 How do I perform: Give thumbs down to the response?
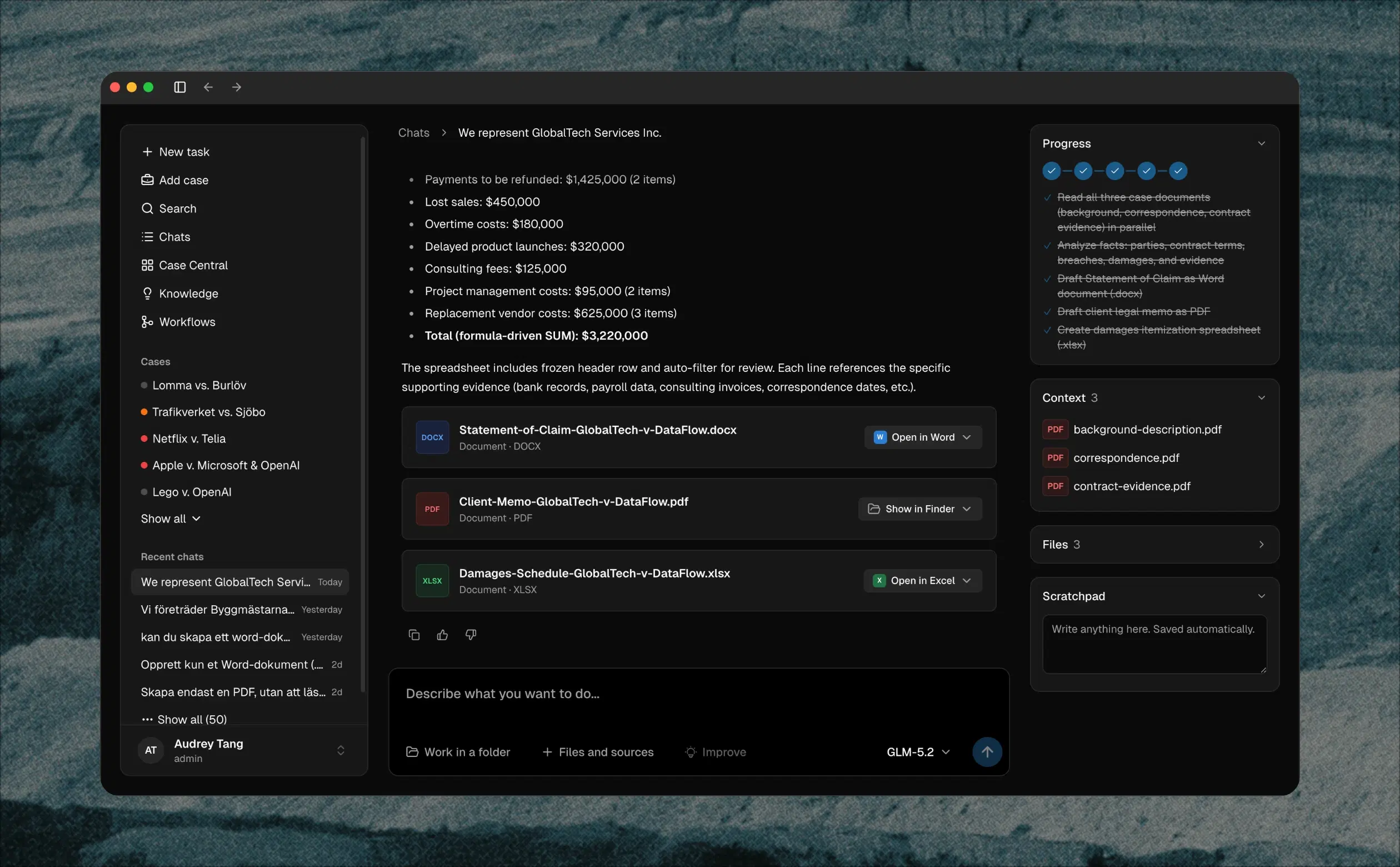coord(471,635)
